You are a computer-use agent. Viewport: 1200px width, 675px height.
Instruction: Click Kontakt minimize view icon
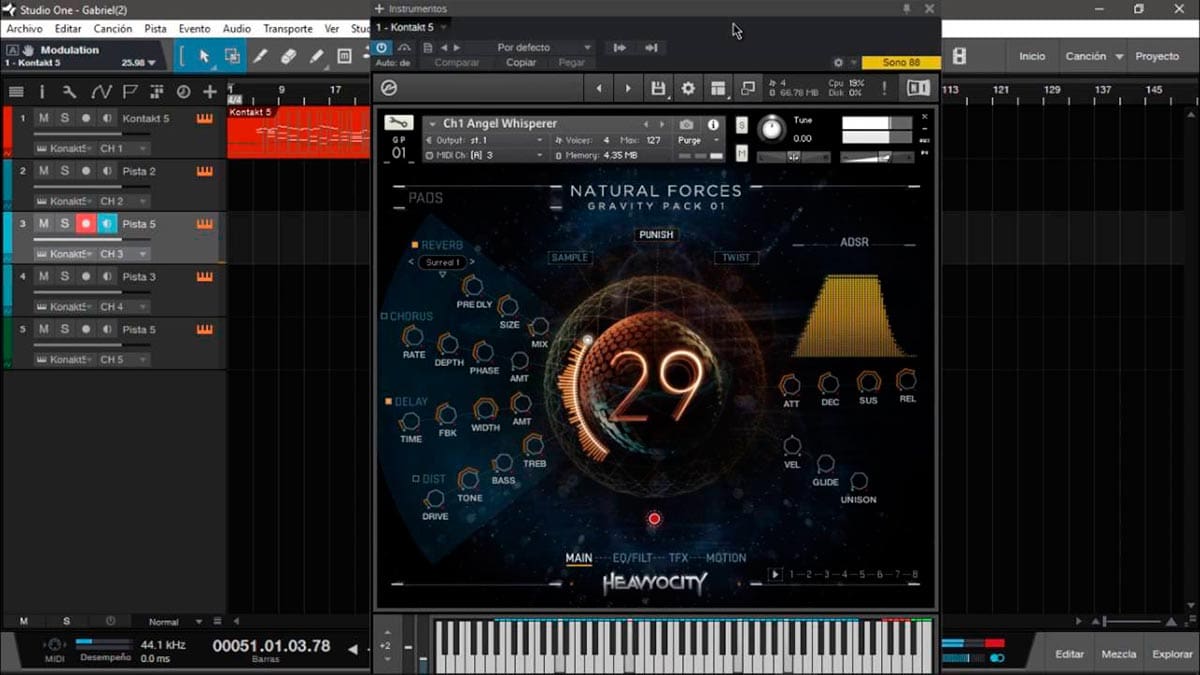pyautogui.click(x=748, y=88)
